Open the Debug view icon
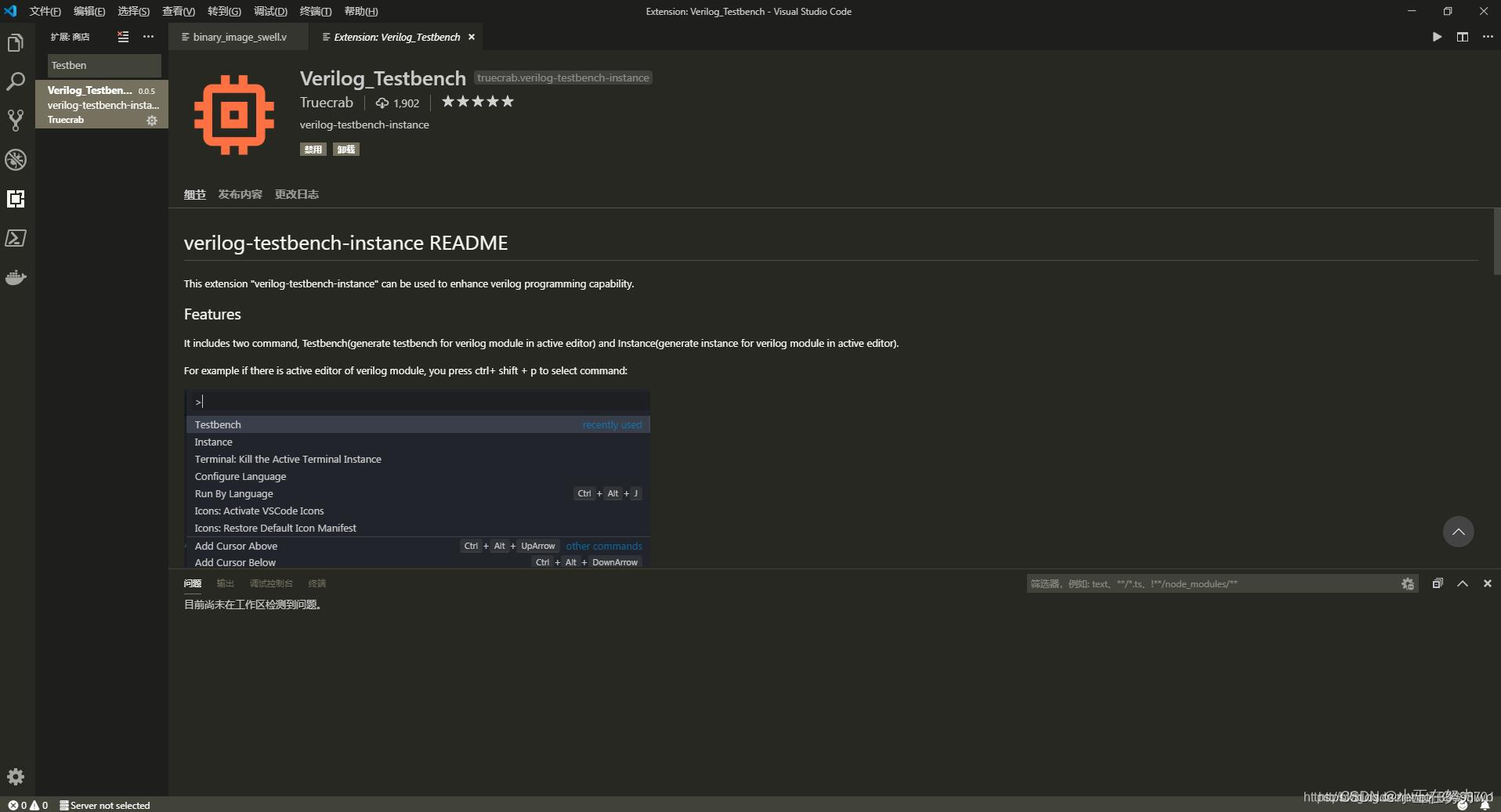Image resolution: width=1501 pixels, height=812 pixels. 16,160
